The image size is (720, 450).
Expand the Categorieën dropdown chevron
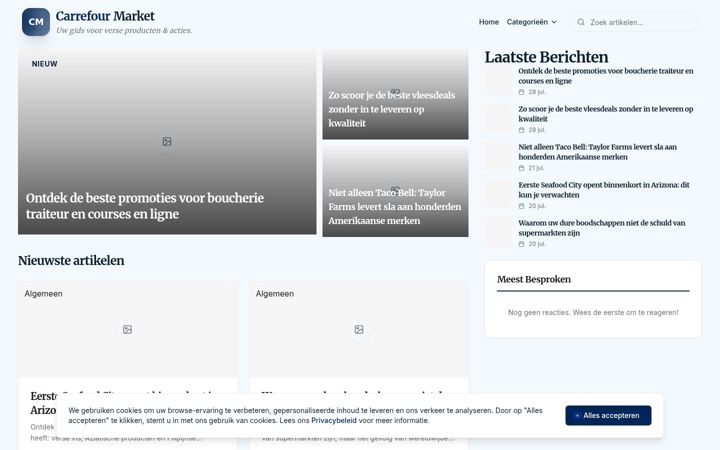click(x=554, y=22)
